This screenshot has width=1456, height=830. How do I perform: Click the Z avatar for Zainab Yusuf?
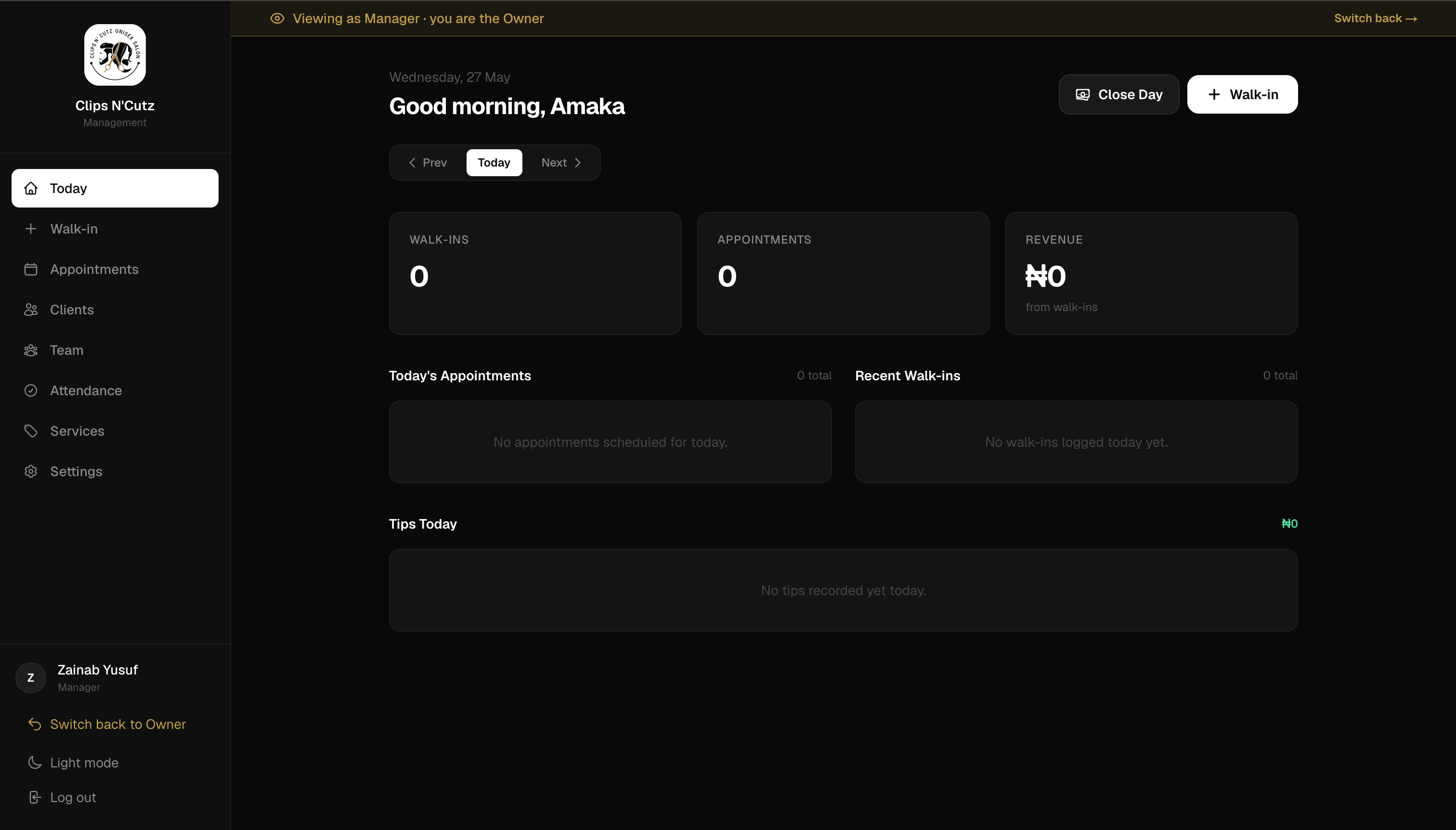31,678
